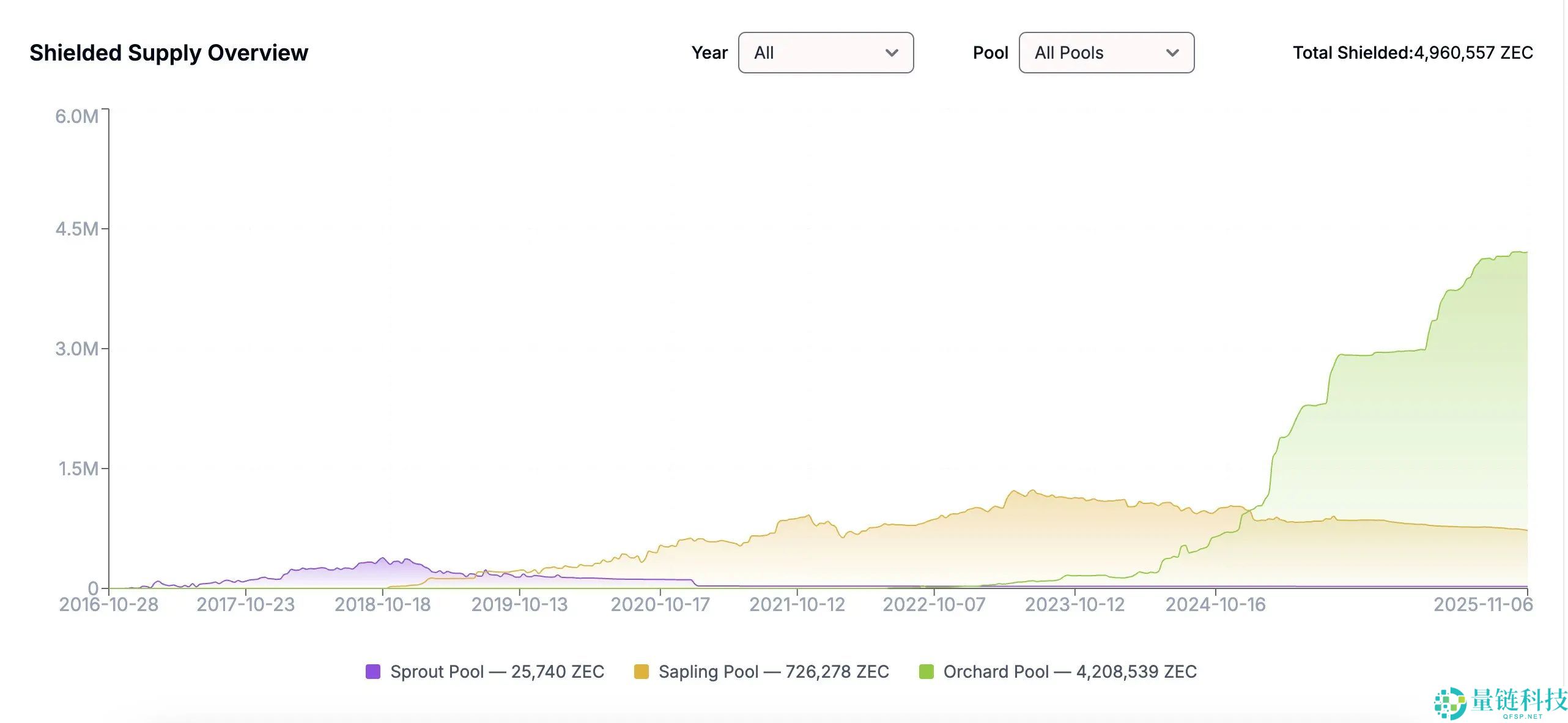The image size is (1568, 723).
Task: Click the 4.5M y-axis label
Action: point(76,229)
